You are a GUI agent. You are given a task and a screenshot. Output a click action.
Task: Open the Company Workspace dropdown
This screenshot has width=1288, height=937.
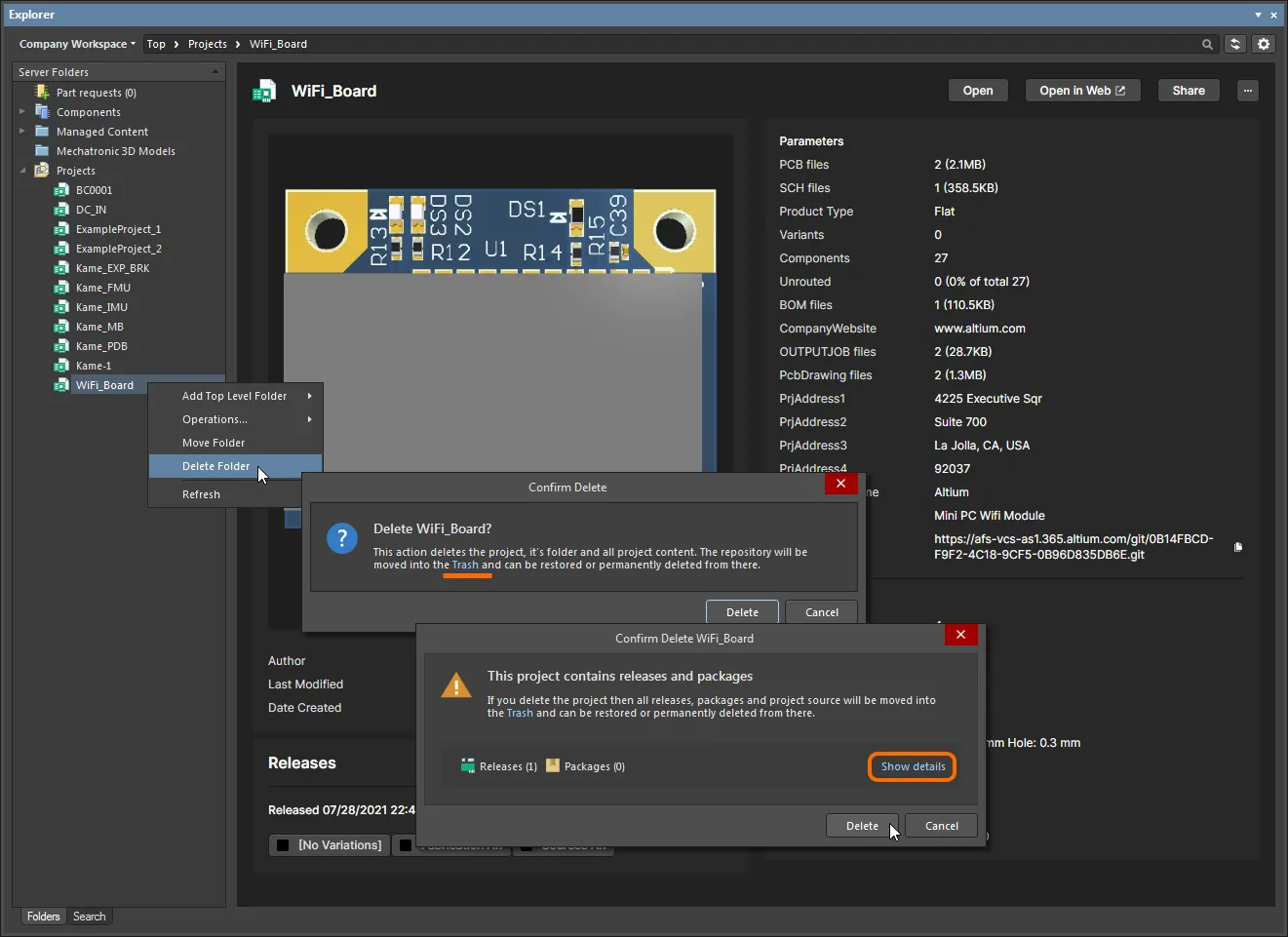tap(77, 44)
